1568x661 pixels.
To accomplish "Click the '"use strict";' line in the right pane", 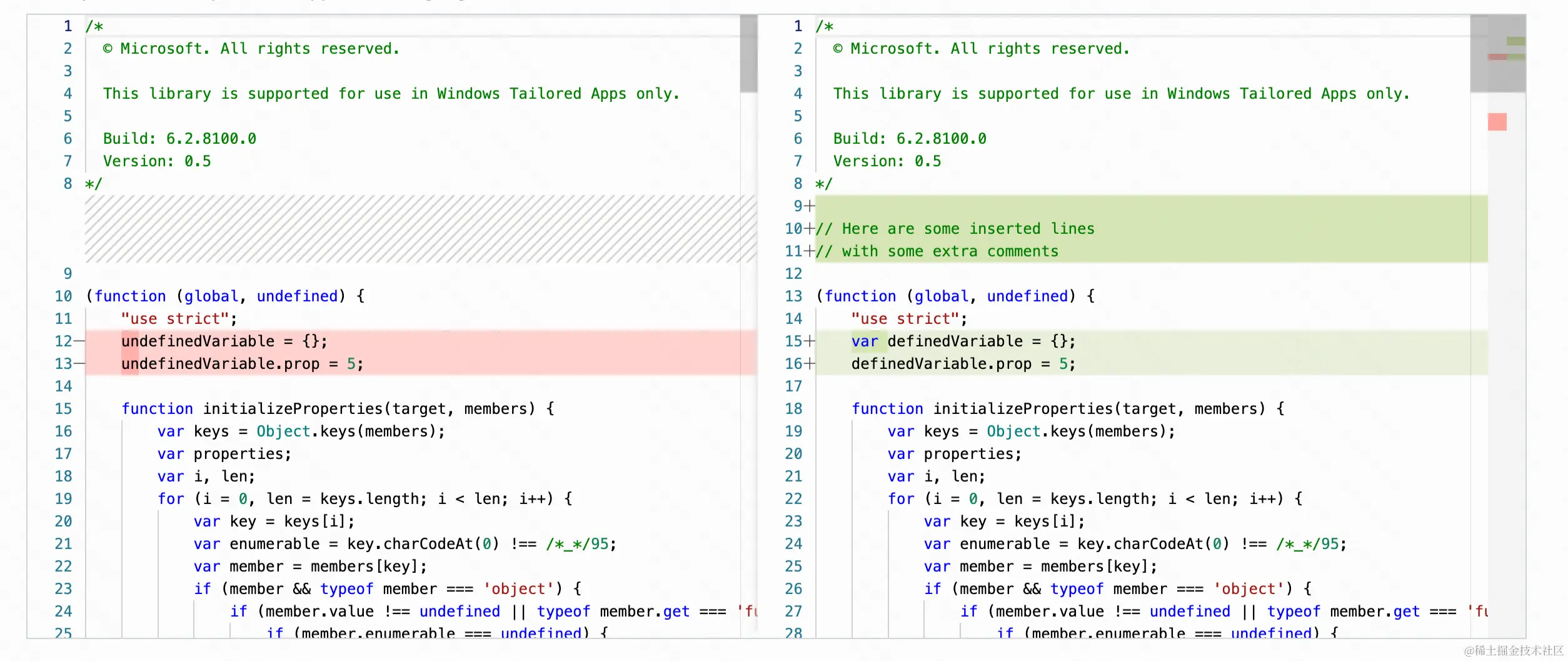I will tap(908, 318).
